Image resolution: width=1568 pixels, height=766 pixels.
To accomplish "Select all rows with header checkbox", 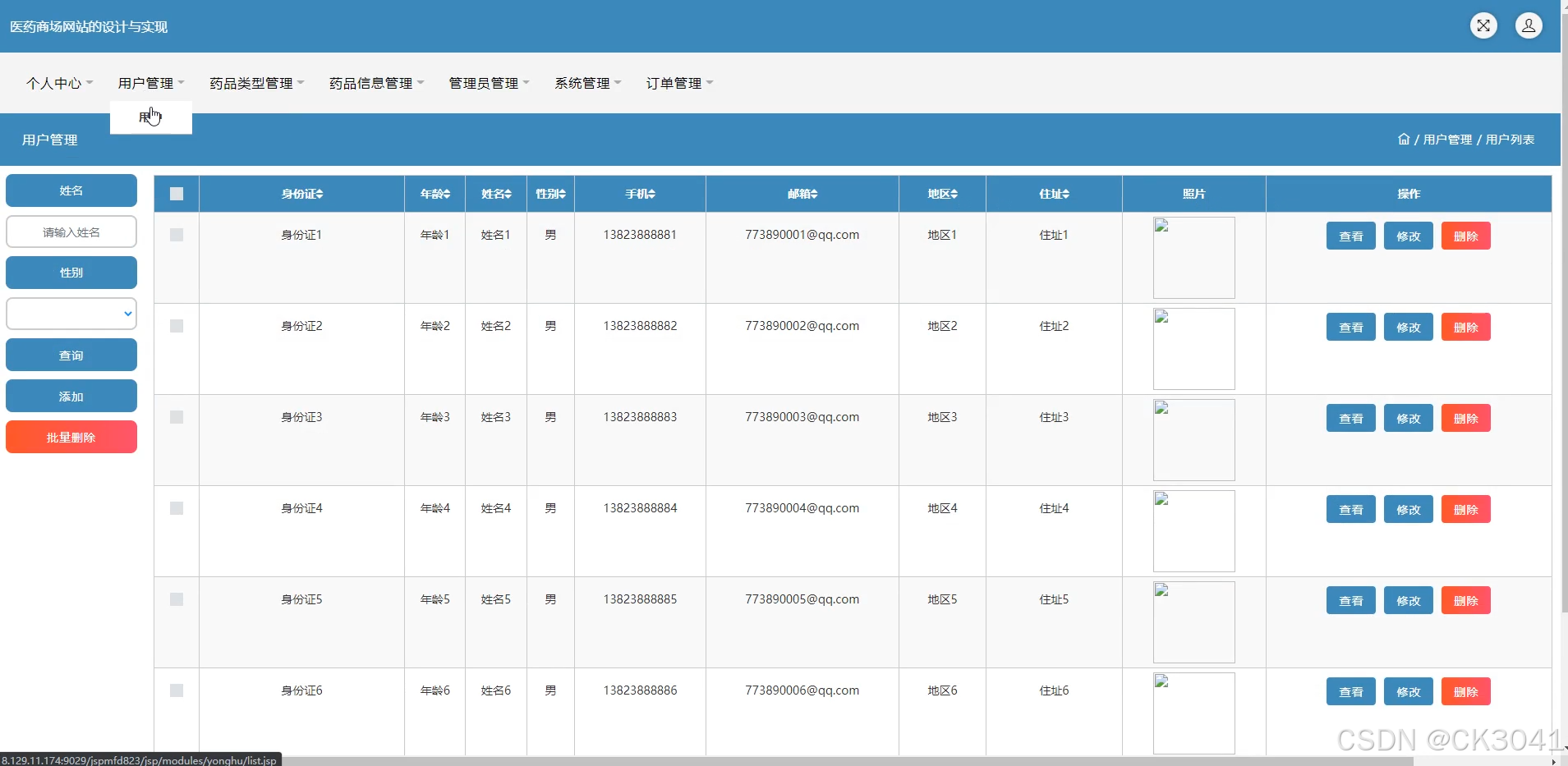I will 177,194.
